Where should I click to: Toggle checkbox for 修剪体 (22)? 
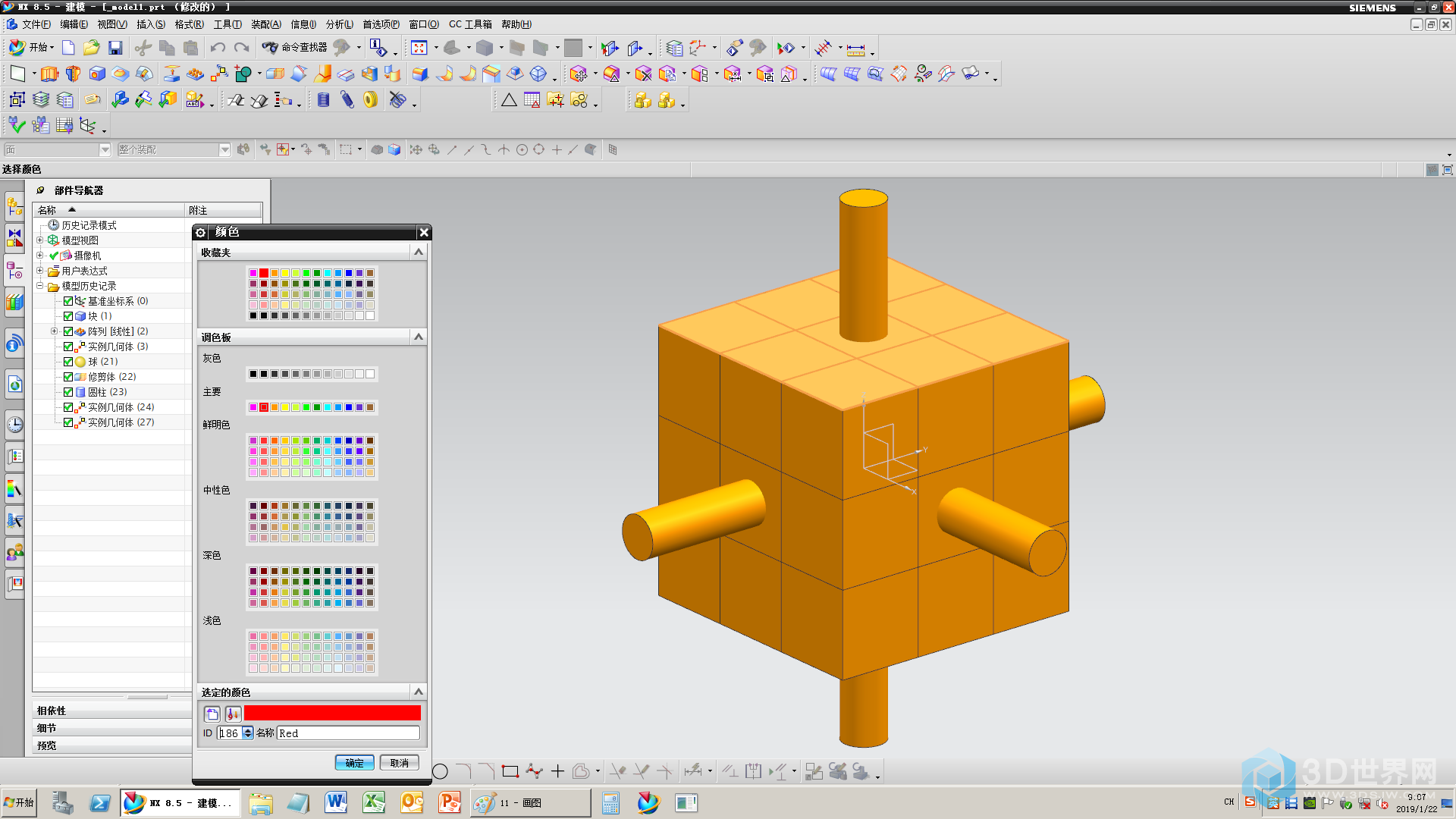68,377
